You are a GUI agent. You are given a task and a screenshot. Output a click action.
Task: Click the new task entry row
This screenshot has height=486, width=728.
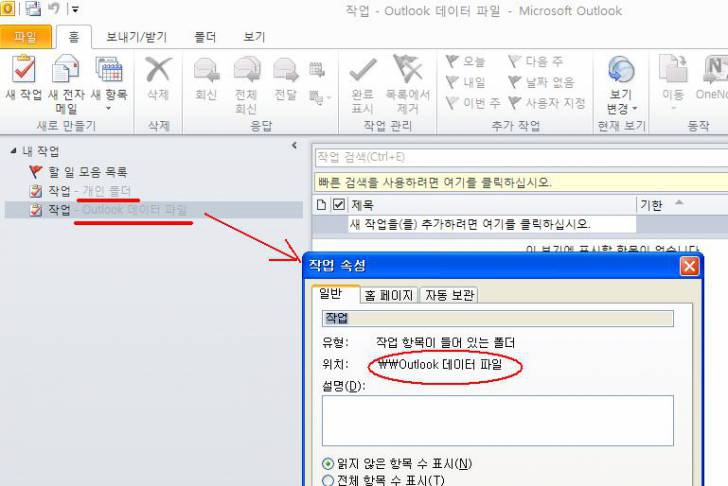coord(492,224)
